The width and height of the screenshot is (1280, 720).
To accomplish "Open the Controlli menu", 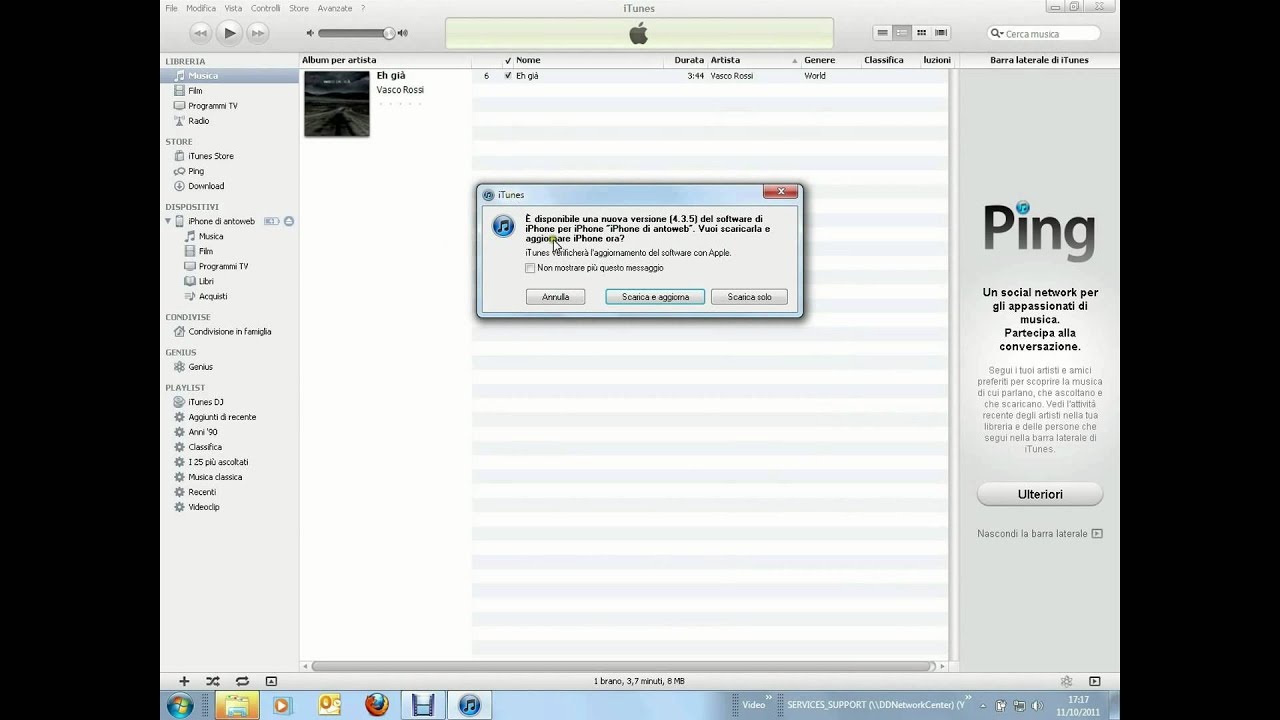I will (265, 8).
